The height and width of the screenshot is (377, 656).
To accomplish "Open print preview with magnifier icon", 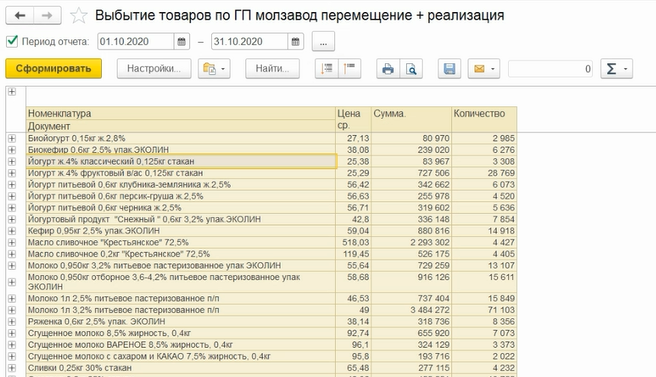I will 411,68.
